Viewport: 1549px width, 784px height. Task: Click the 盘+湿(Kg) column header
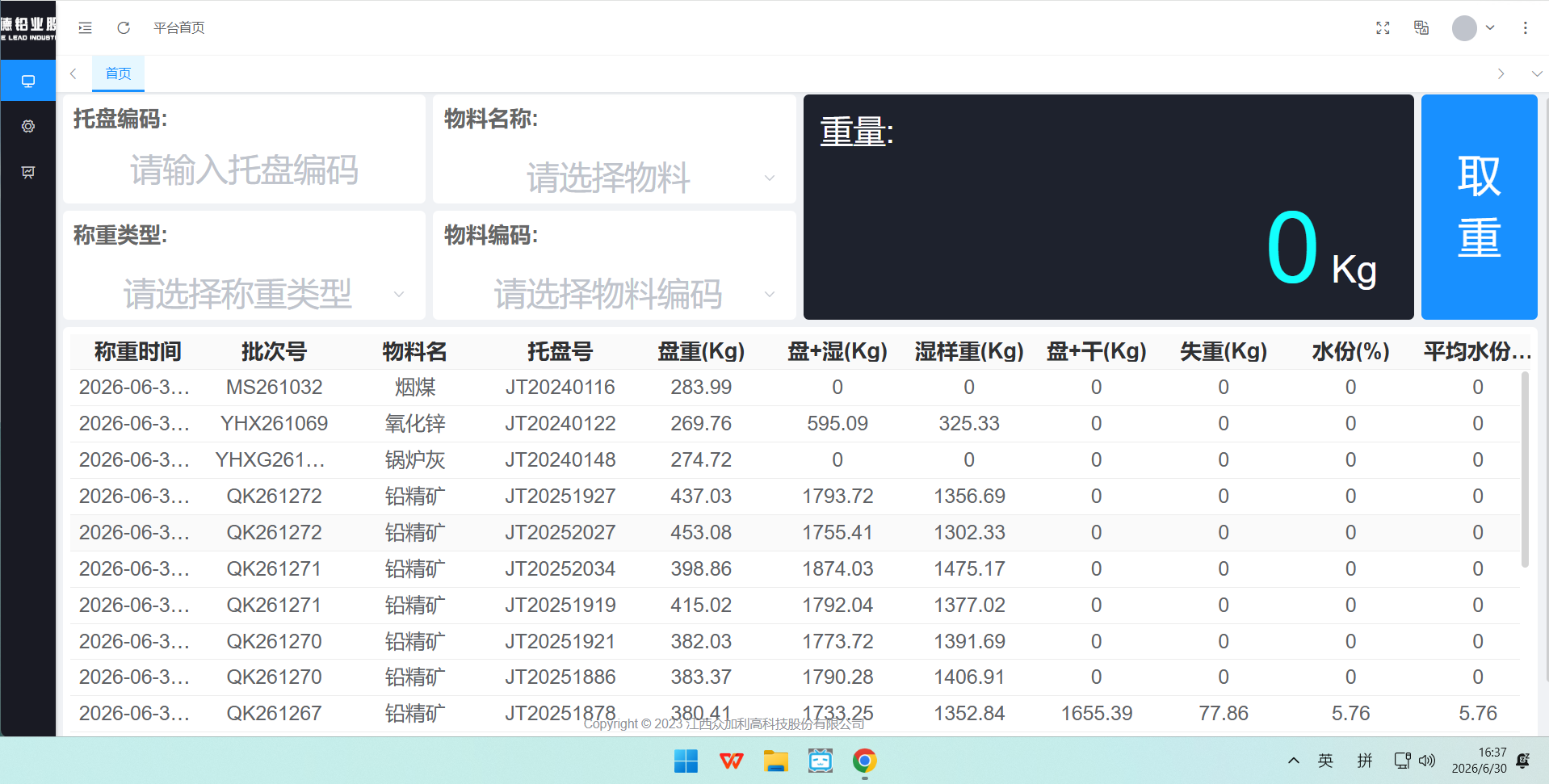pos(837,352)
